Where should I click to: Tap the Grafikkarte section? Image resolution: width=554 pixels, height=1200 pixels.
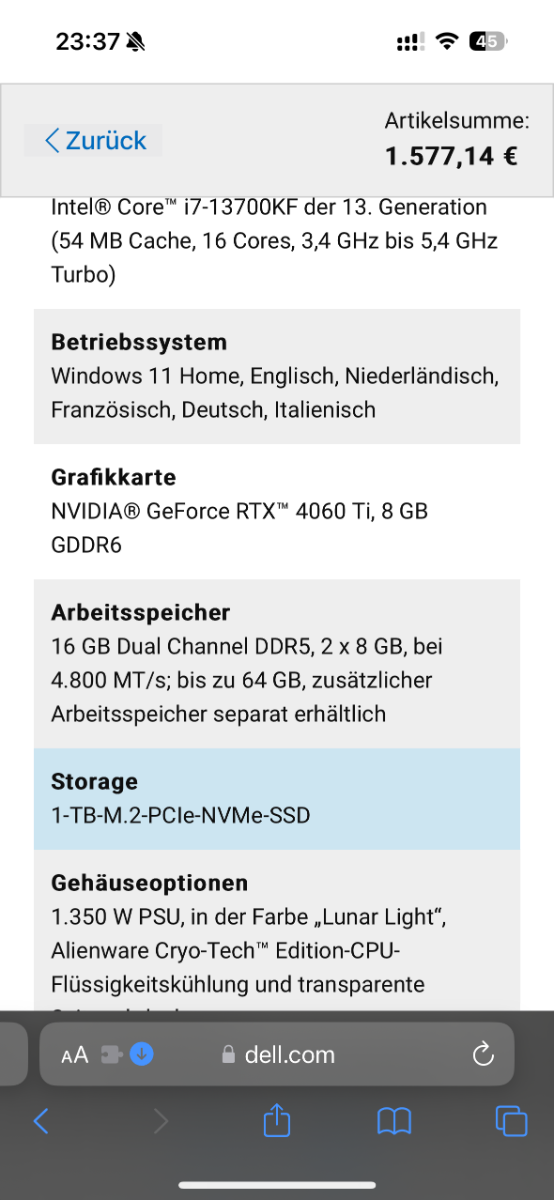point(277,511)
